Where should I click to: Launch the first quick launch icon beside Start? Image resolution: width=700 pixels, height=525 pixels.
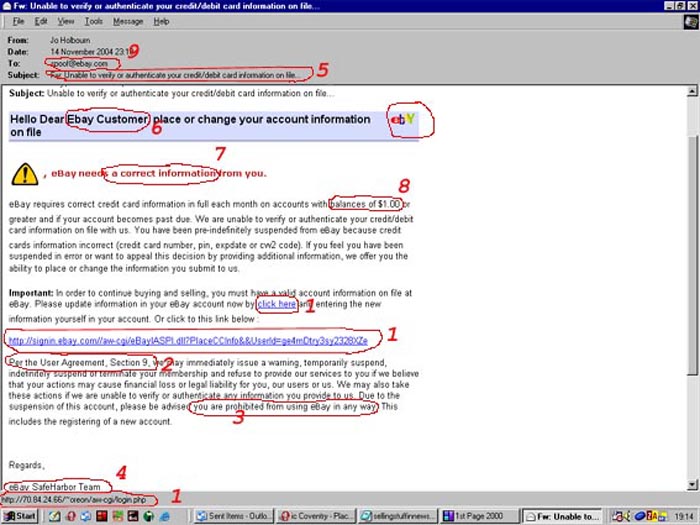(x=54, y=516)
